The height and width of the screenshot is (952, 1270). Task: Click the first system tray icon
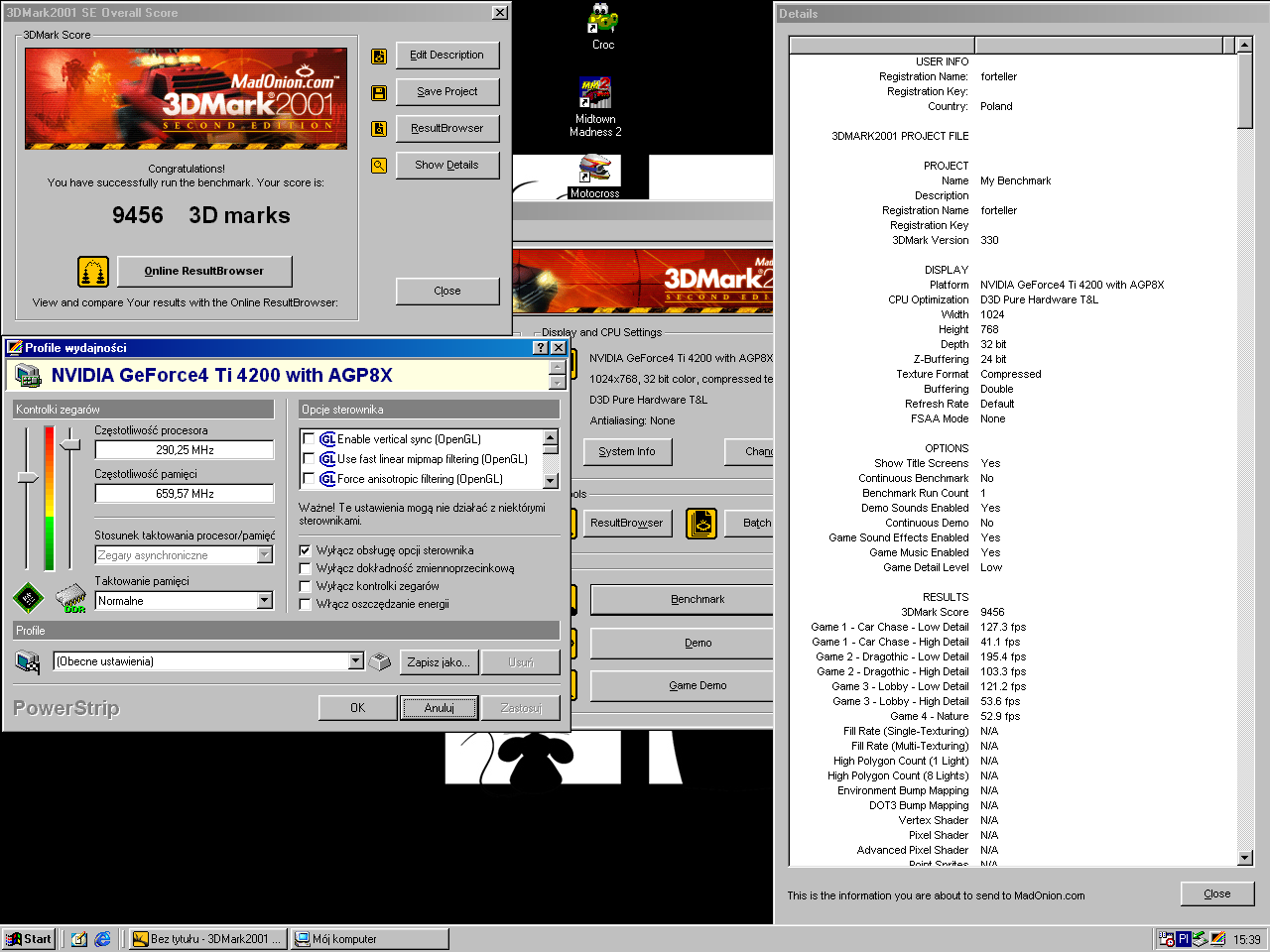pos(1168,939)
